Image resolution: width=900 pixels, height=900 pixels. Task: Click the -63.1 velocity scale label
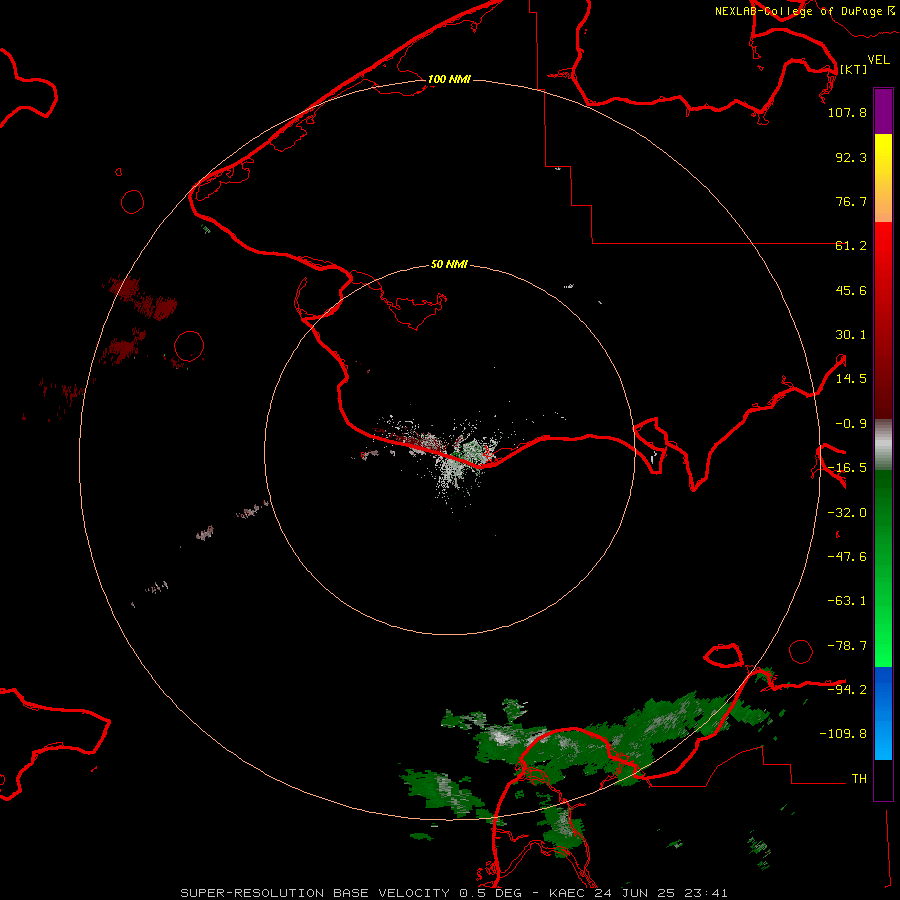(x=847, y=601)
